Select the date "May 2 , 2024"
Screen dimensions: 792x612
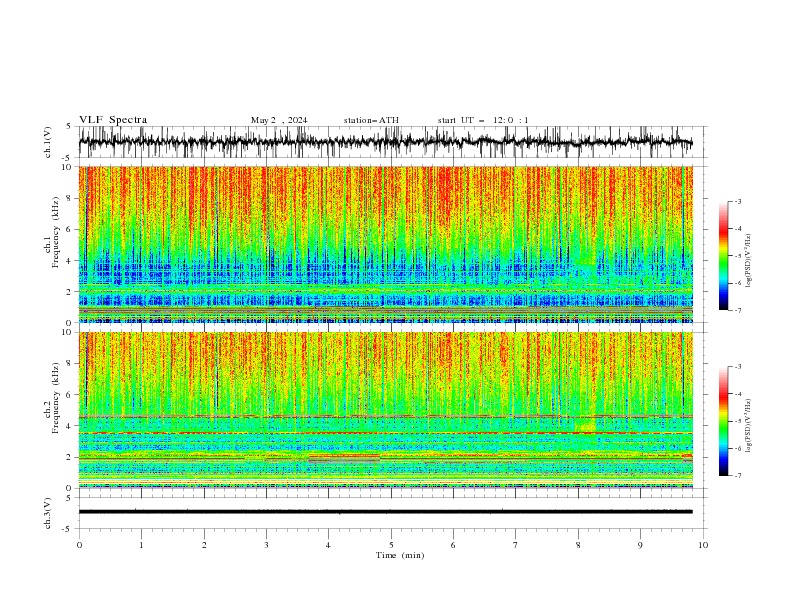coord(279,120)
